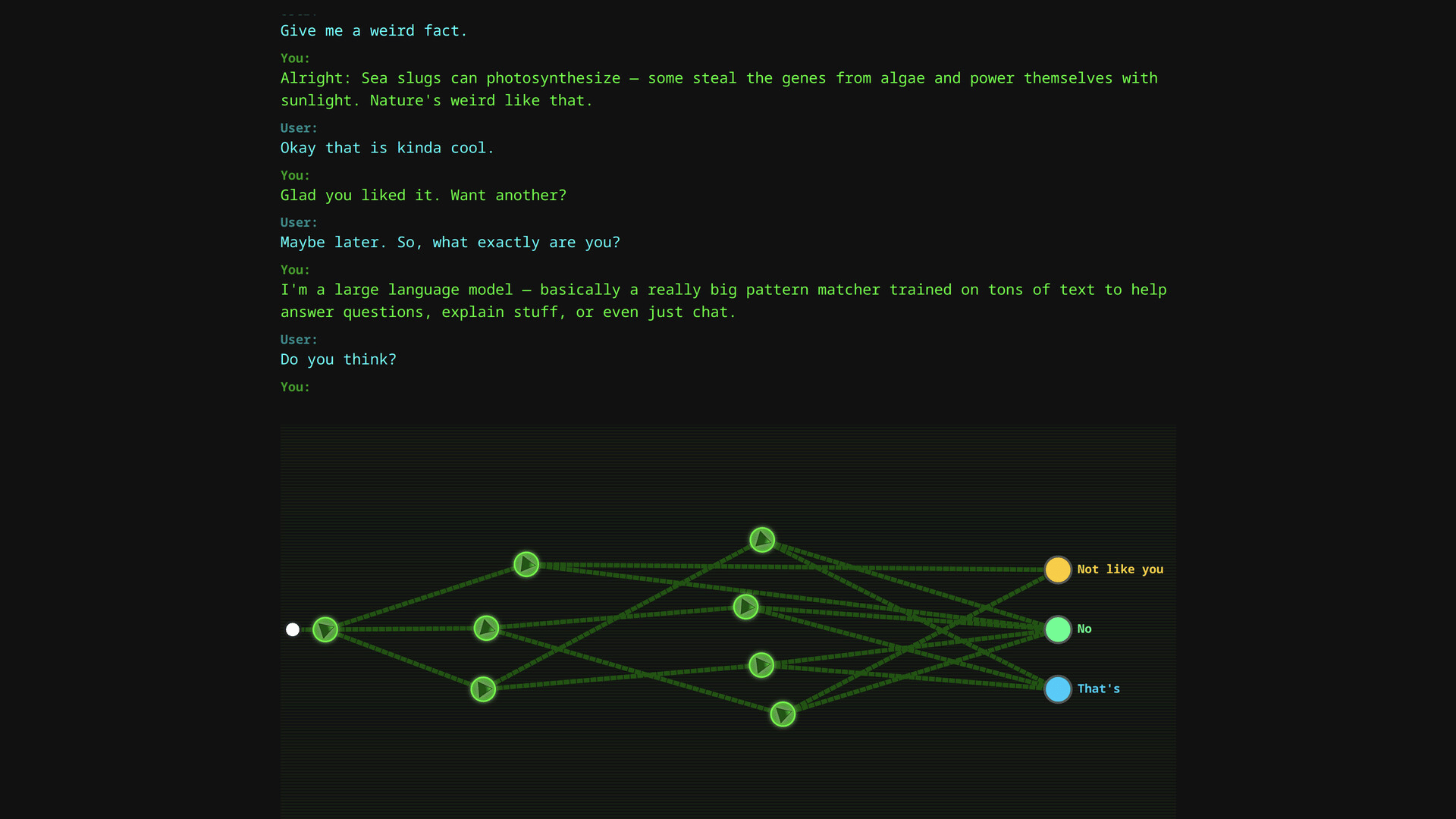Pick the "That's" answer label

(x=1098, y=689)
